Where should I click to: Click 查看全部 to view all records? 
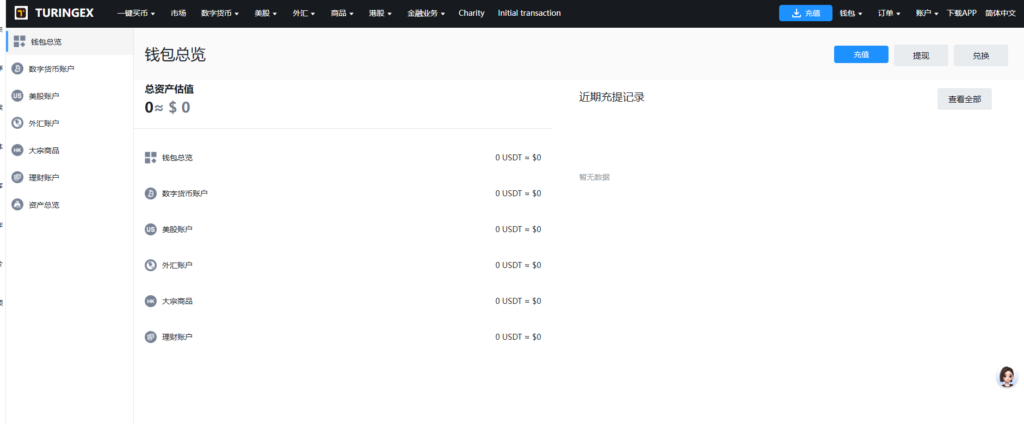964,98
